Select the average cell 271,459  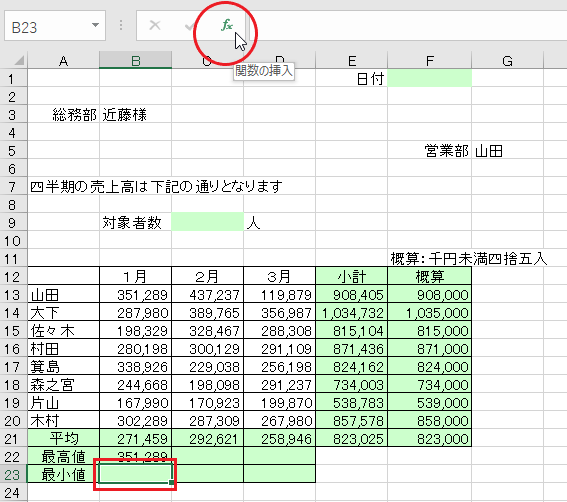pyautogui.click(x=136, y=438)
